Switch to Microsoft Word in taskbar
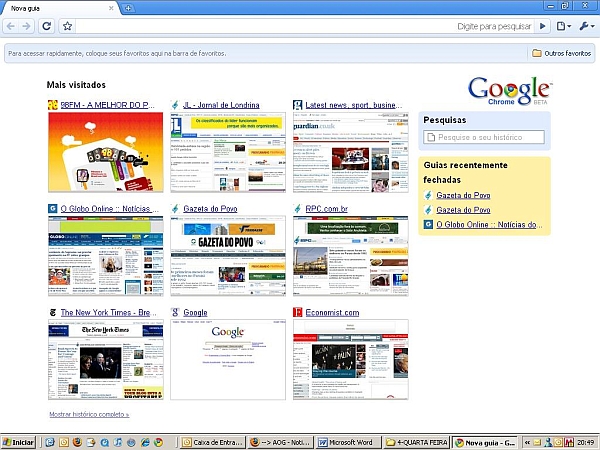The image size is (600, 450). click(349, 441)
